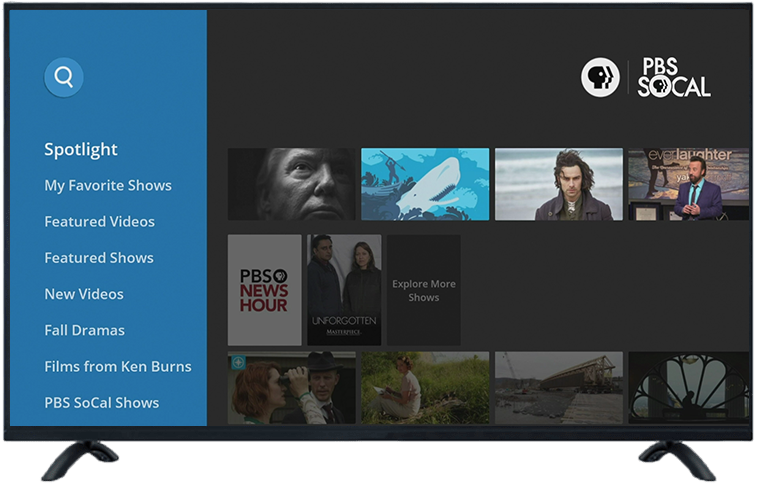Play video of woman with binoculars
The height and width of the screenshot is (487, 758).
coord(292,388)
